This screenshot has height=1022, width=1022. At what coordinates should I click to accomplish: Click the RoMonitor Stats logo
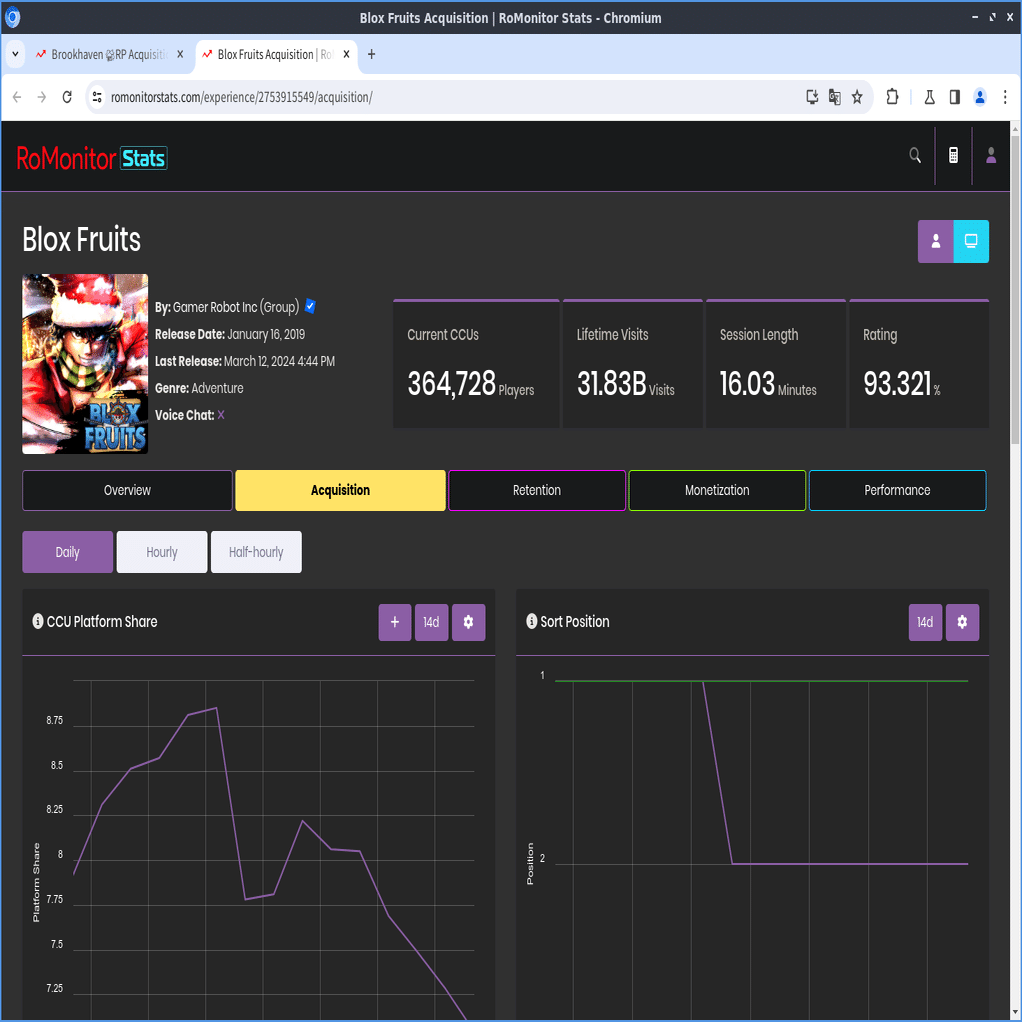coord(92,158)
